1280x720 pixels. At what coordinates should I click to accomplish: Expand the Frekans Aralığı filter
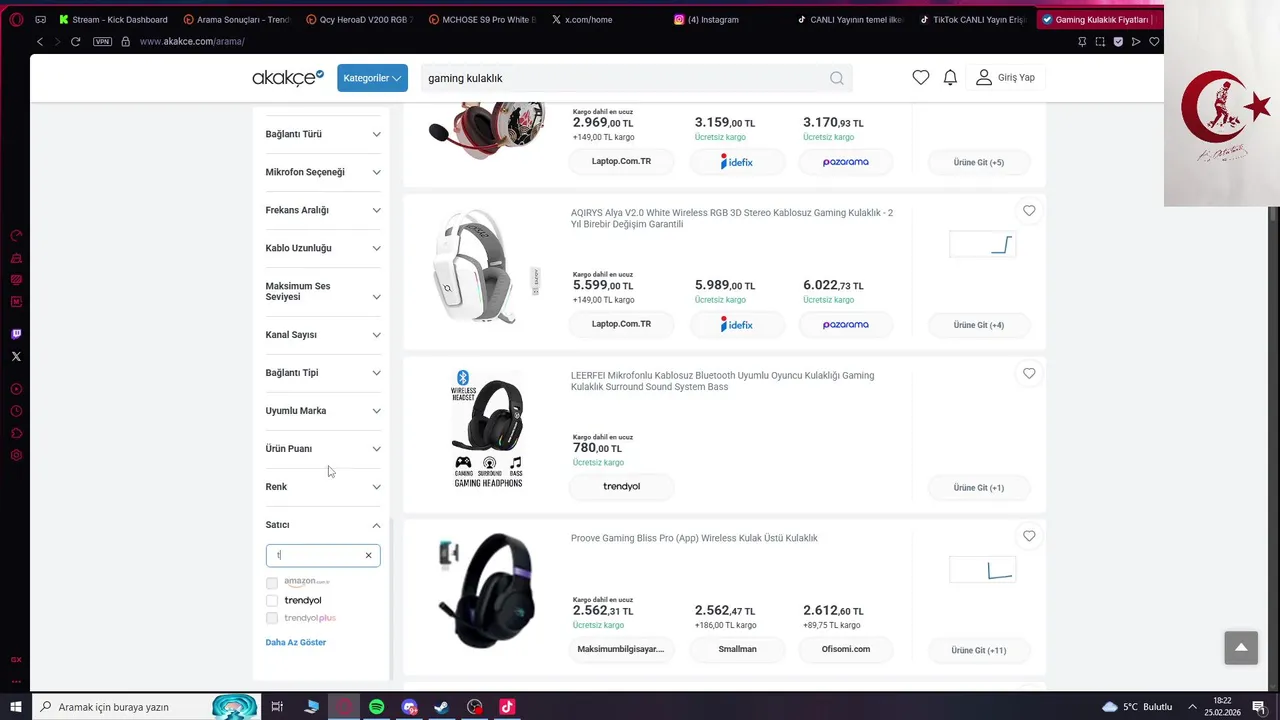point(323,210)
